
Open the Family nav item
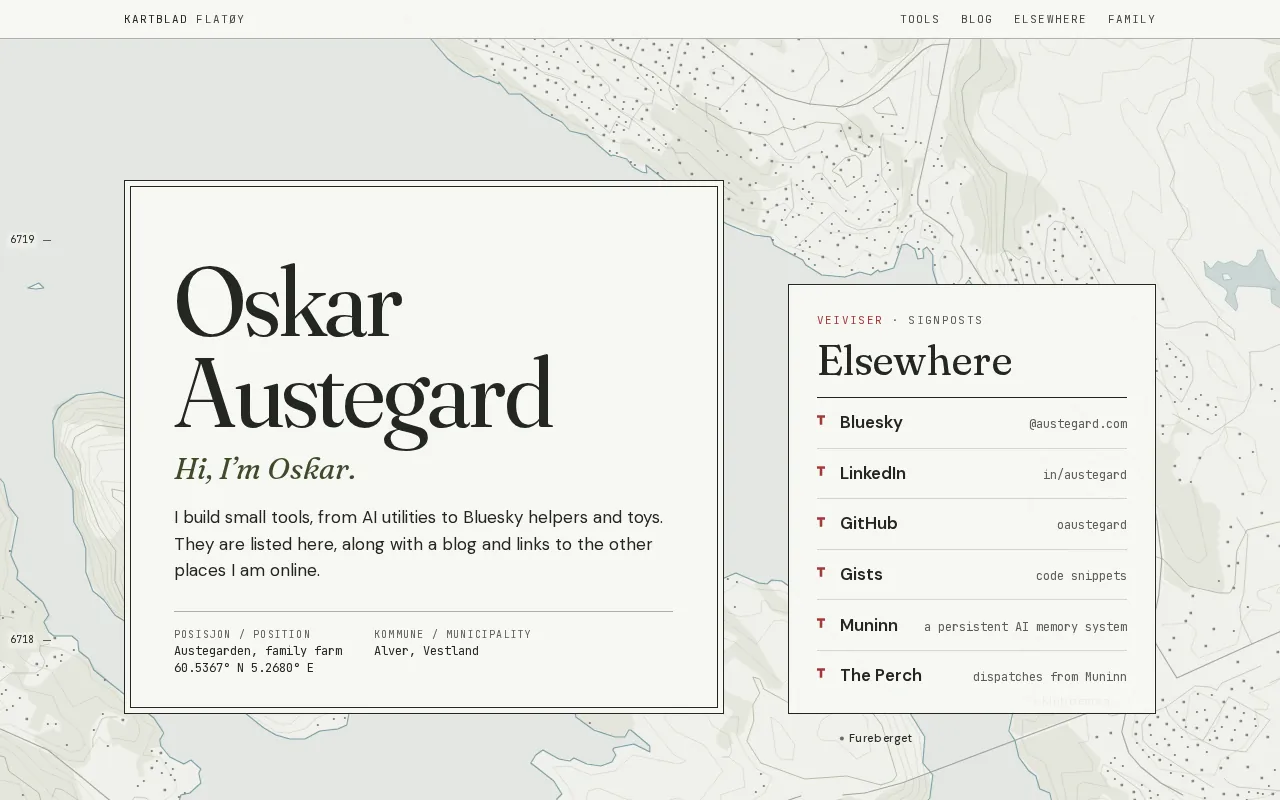[x=1132, y=19]
